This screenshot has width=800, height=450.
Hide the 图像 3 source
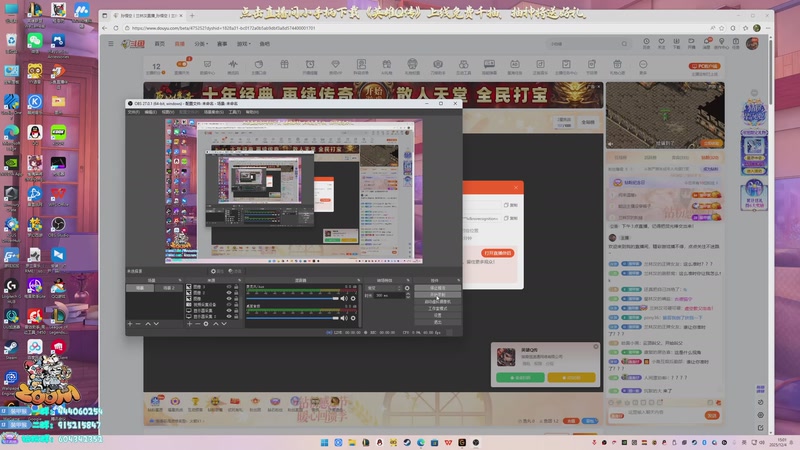click(x=229, y=287)
